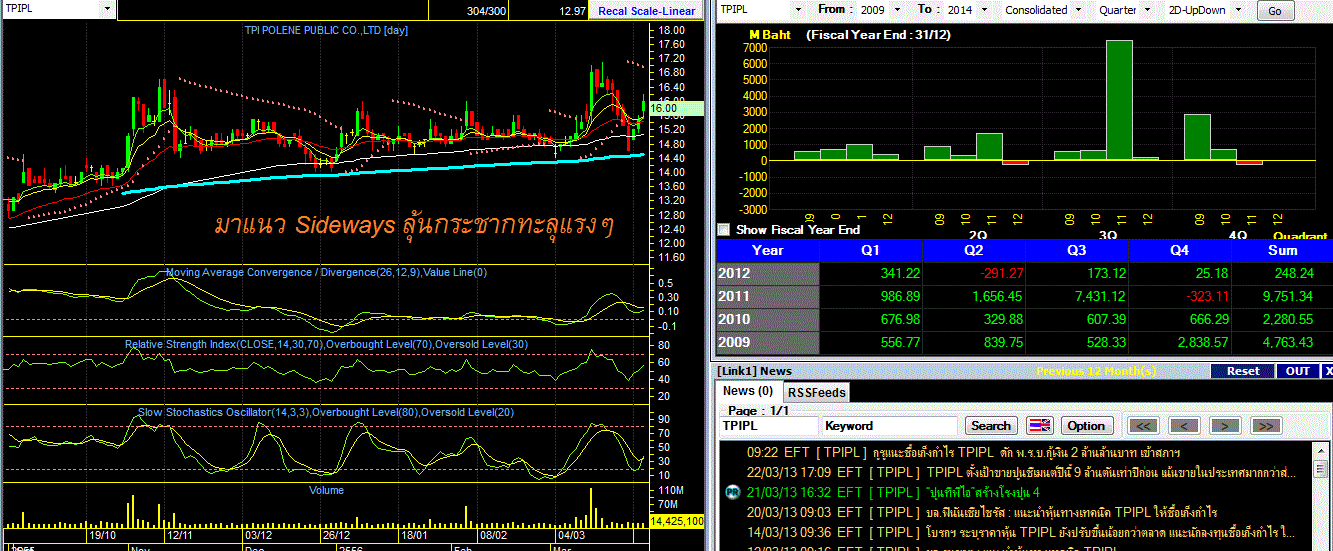Click the Year column header
Viewport: 1333px width, 551px height.
768,250
